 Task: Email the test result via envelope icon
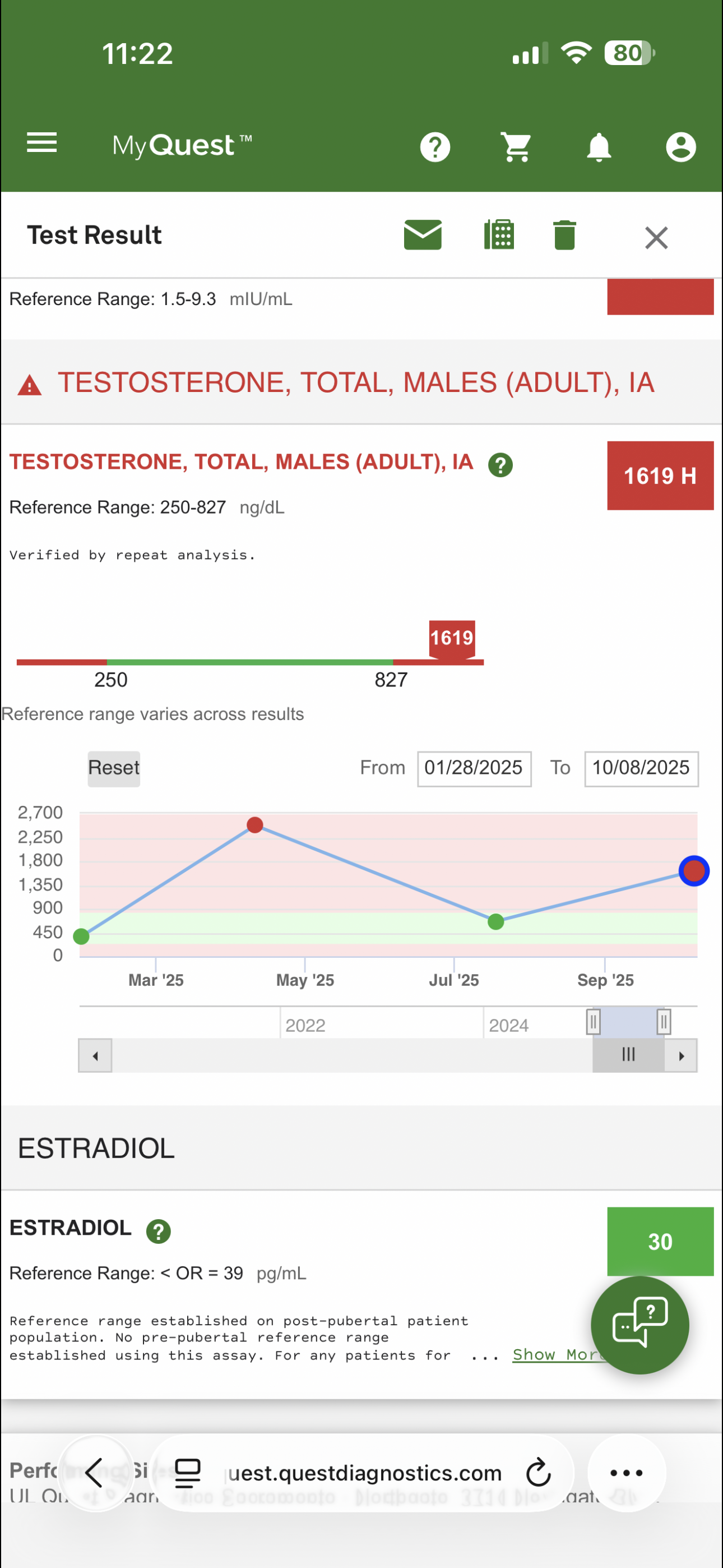tap(423, 235)
